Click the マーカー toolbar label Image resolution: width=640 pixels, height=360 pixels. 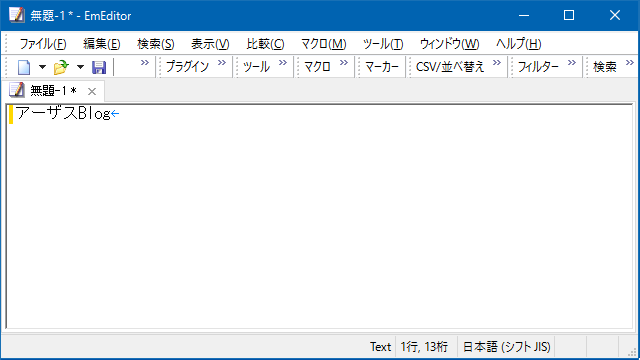tap(382, 67)
